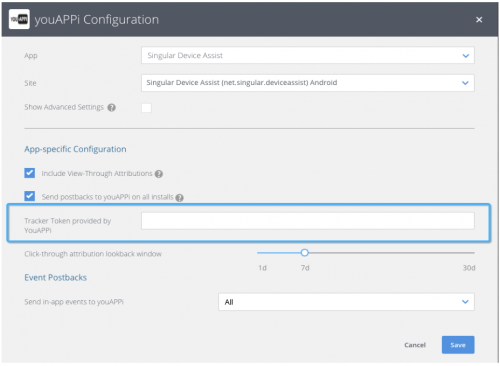Uncheck Send postbacks to youAPPi on all installs
Image resolution: width=500 pixels, height=366 pixels.
[x=30, y=196]
